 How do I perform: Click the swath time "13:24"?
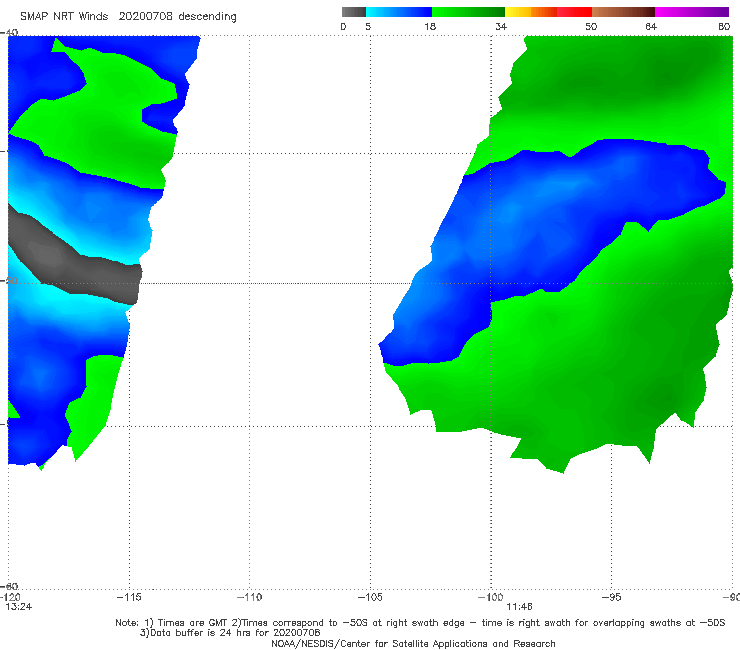19,607
